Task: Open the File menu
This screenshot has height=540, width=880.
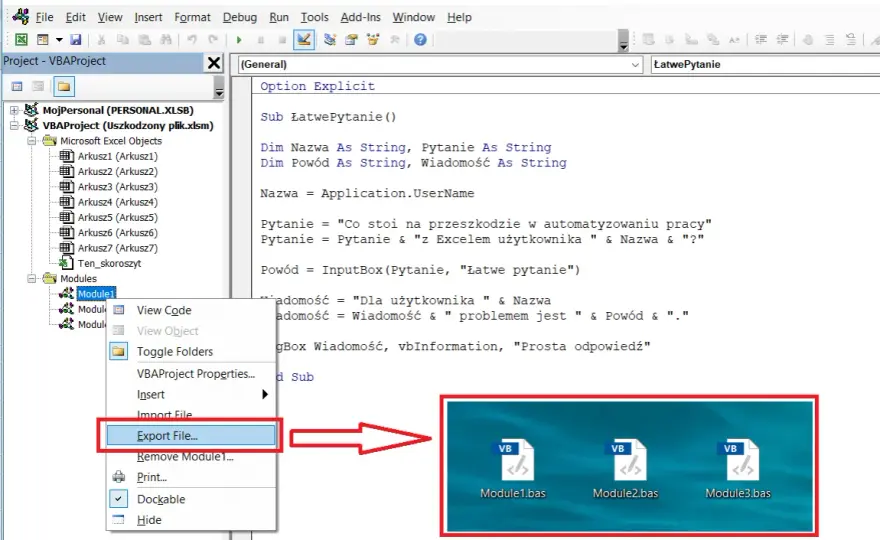Action: tap(44, 17)
